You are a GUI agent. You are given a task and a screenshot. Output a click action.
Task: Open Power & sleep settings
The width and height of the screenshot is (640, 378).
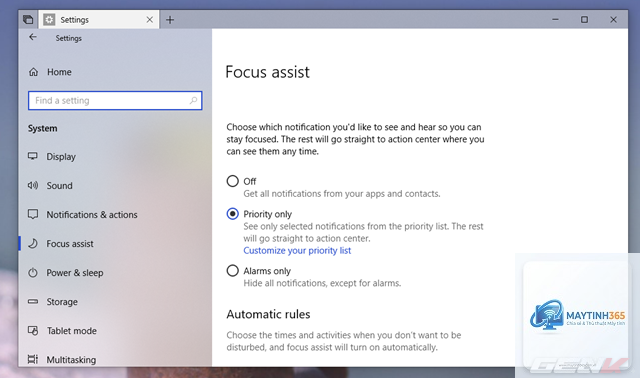(x=75, y=273)
